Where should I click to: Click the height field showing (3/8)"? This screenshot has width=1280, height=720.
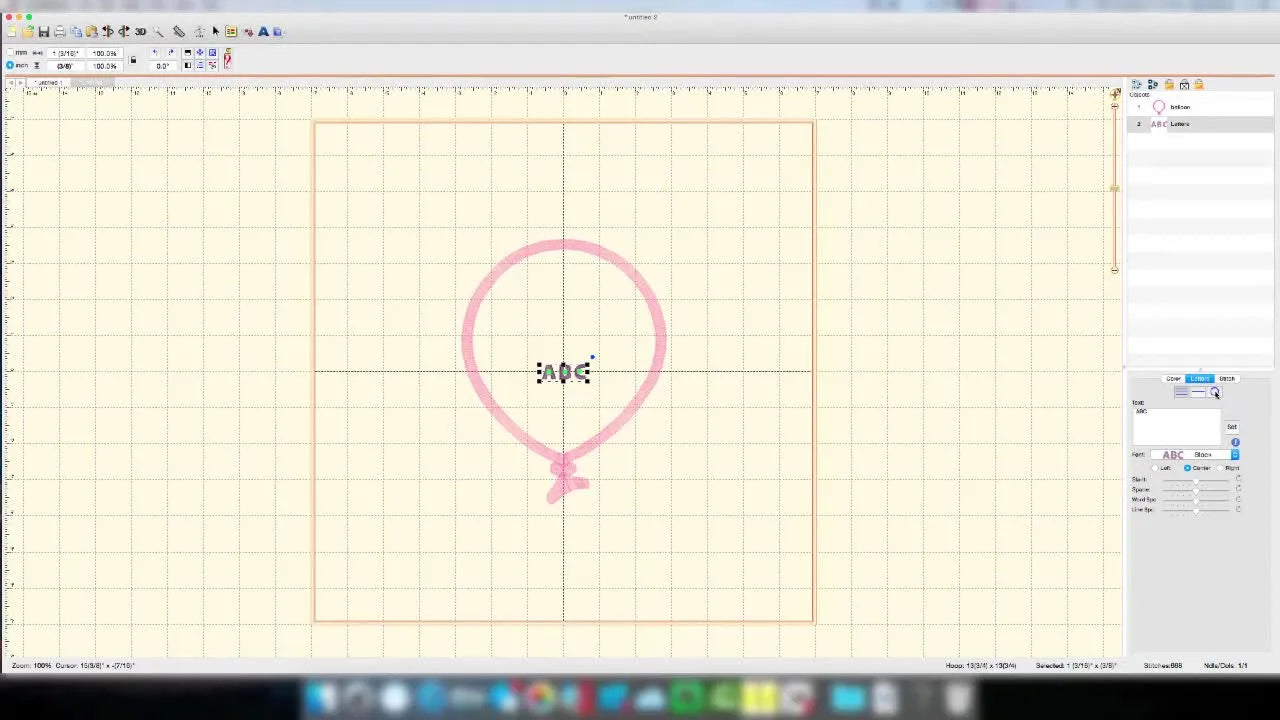tap(66, 66)
